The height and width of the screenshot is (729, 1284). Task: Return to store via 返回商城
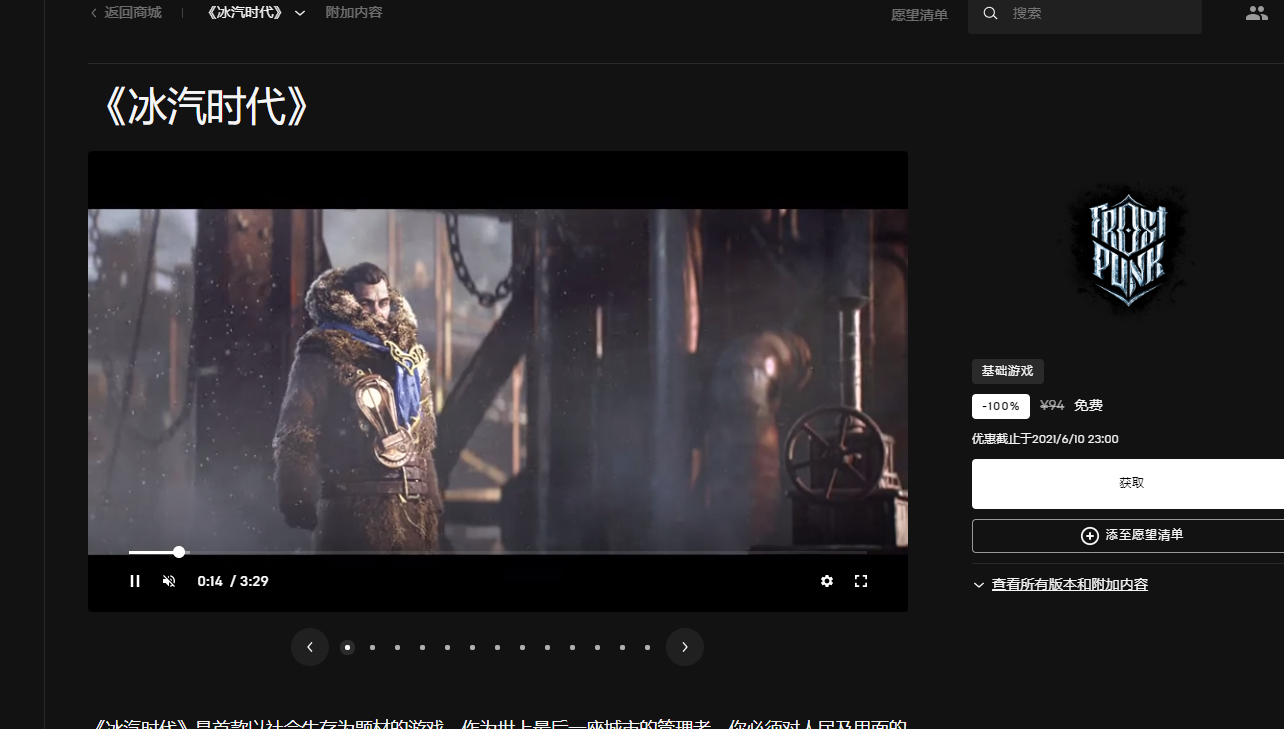126,13
